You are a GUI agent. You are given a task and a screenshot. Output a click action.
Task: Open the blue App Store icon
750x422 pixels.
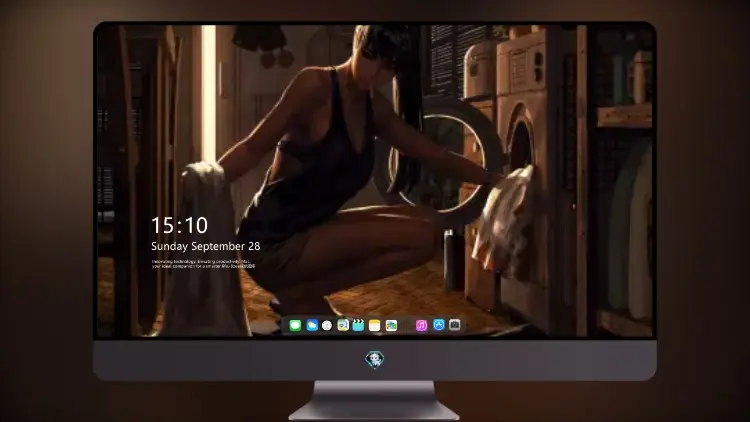pyautogui.click(x=439, y=325)
